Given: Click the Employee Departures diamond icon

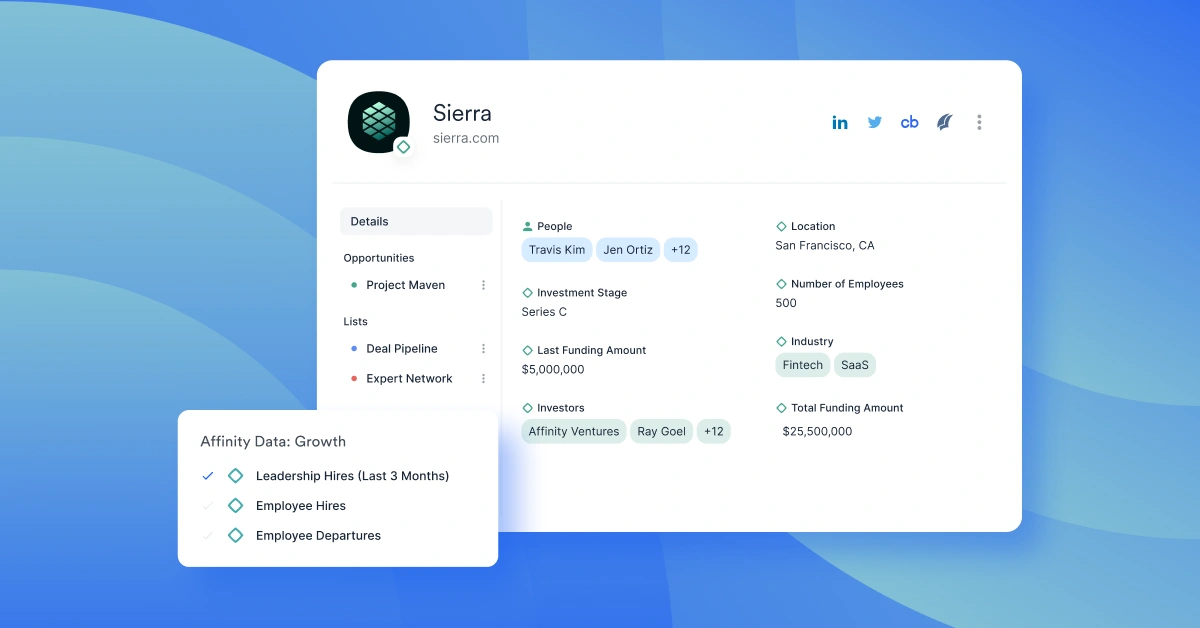Looking at the screenshot, I should [236, 536].
